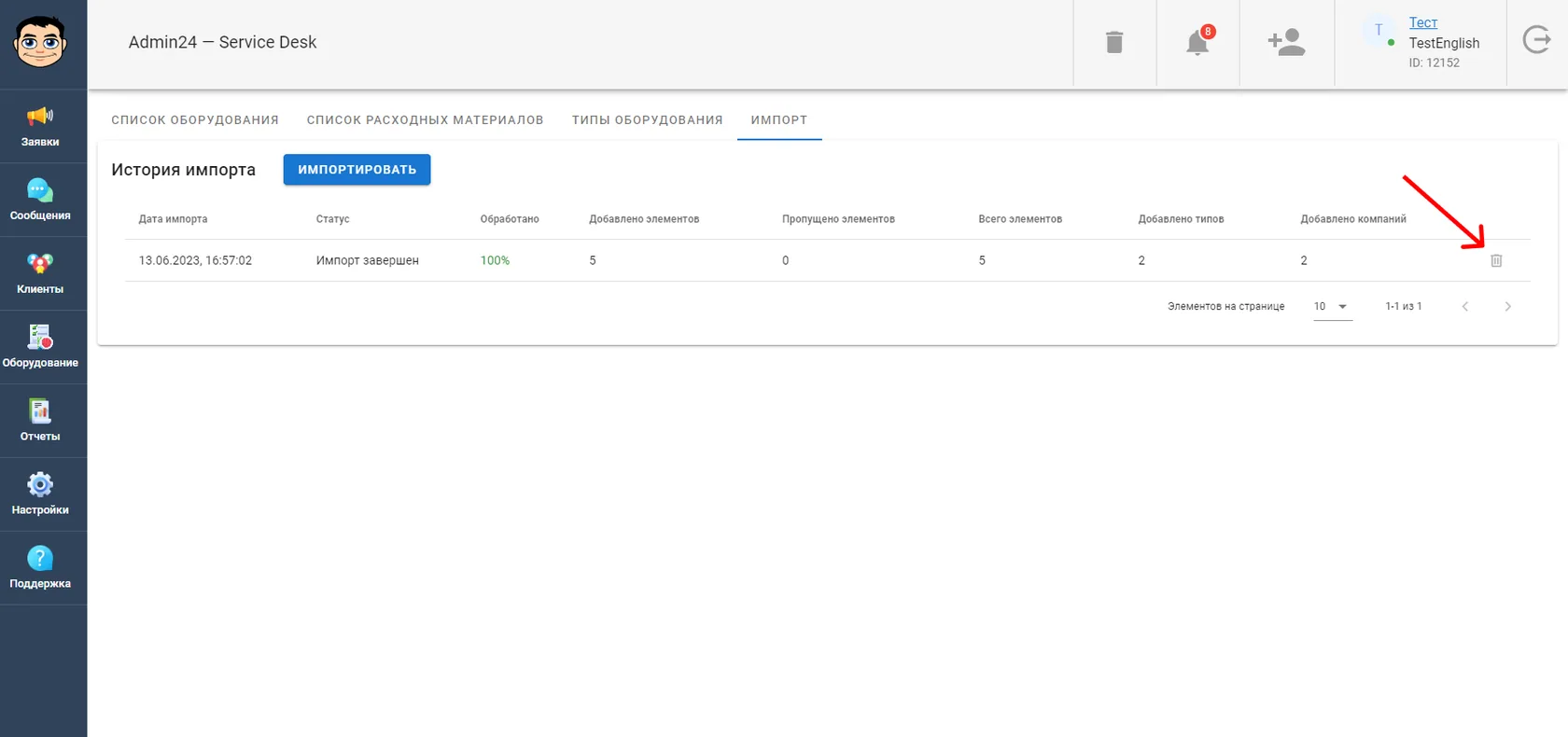
Task: Click the add user icon
Action: [1286, 42]
